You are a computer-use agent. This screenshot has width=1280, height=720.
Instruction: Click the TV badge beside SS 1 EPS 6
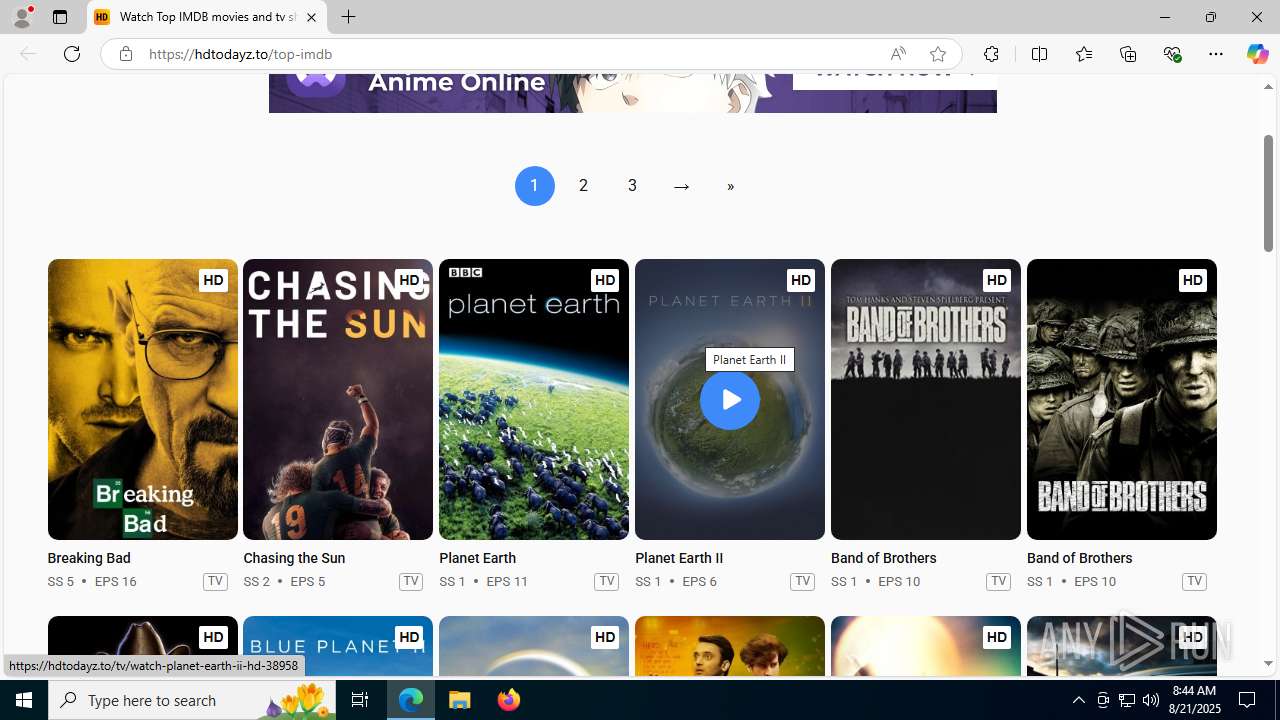(802, 581)
